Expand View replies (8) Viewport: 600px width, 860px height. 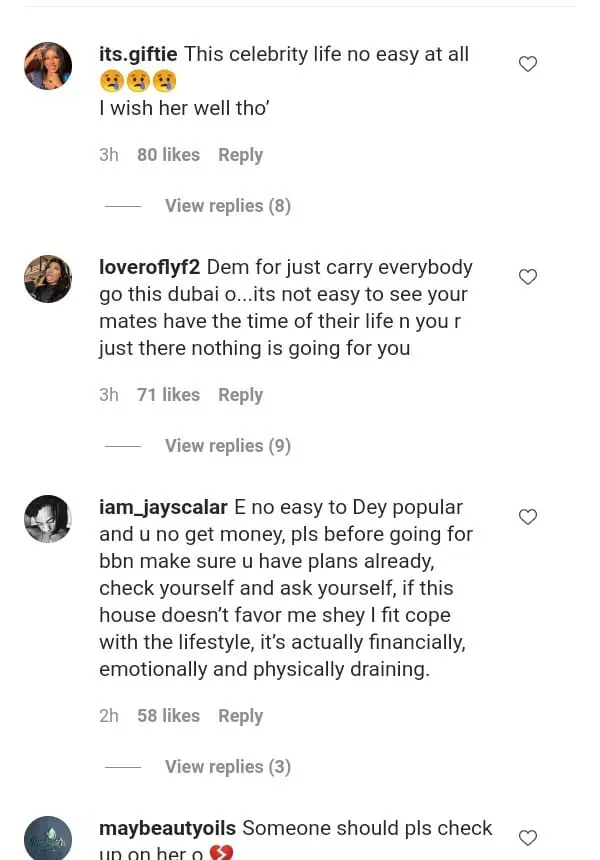(228, 206)
